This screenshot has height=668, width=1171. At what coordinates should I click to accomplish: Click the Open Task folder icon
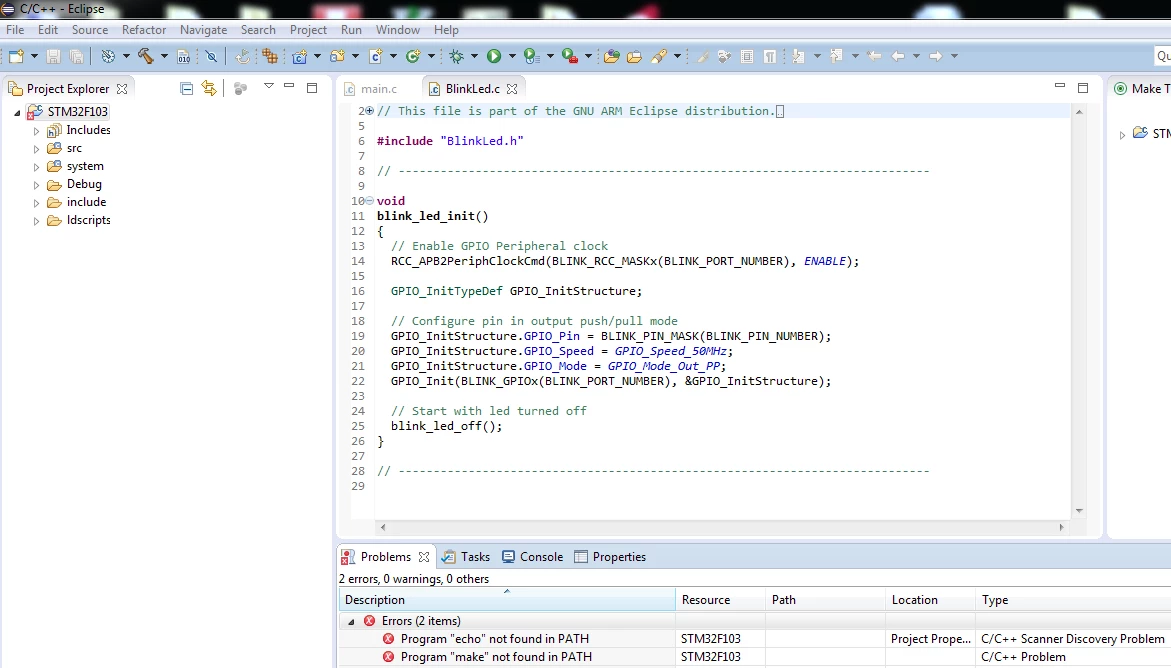[x=635, y=56]
